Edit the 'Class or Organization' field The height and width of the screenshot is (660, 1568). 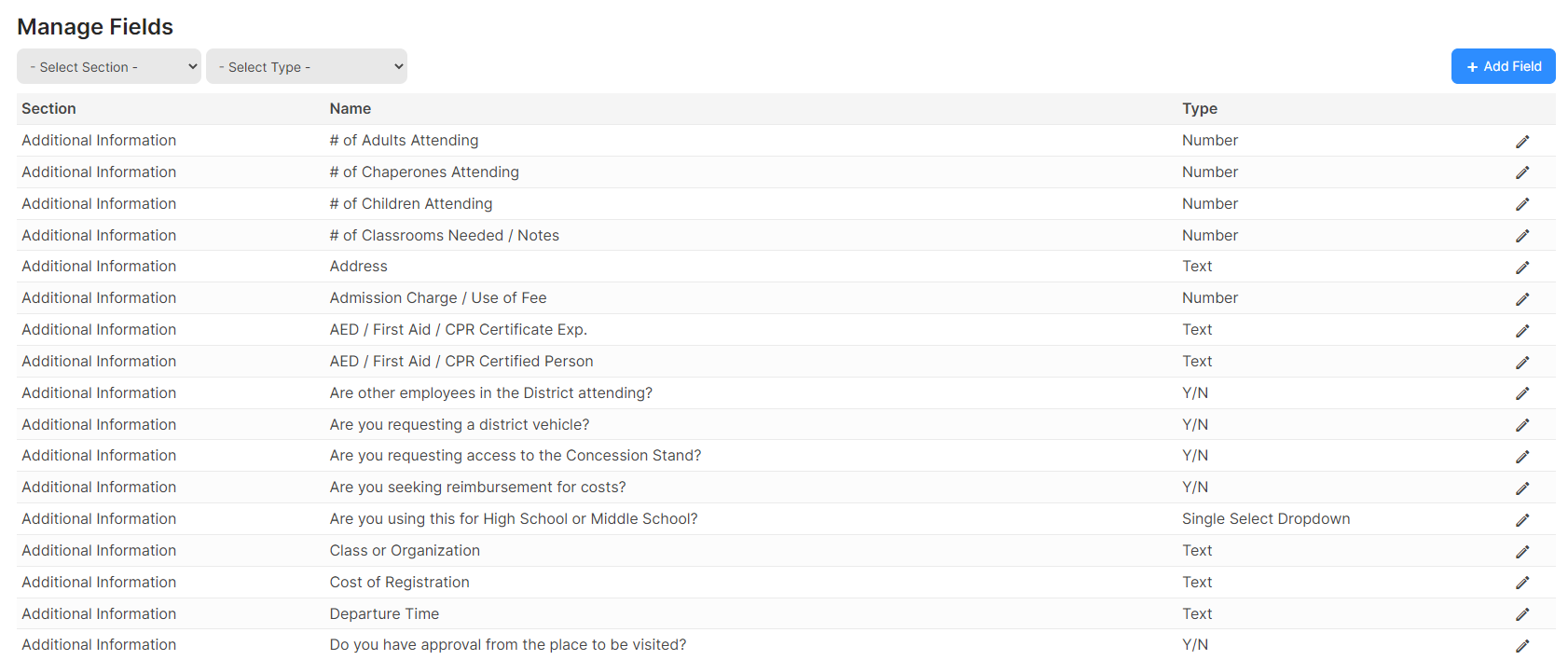click(x=1522, y=552)
